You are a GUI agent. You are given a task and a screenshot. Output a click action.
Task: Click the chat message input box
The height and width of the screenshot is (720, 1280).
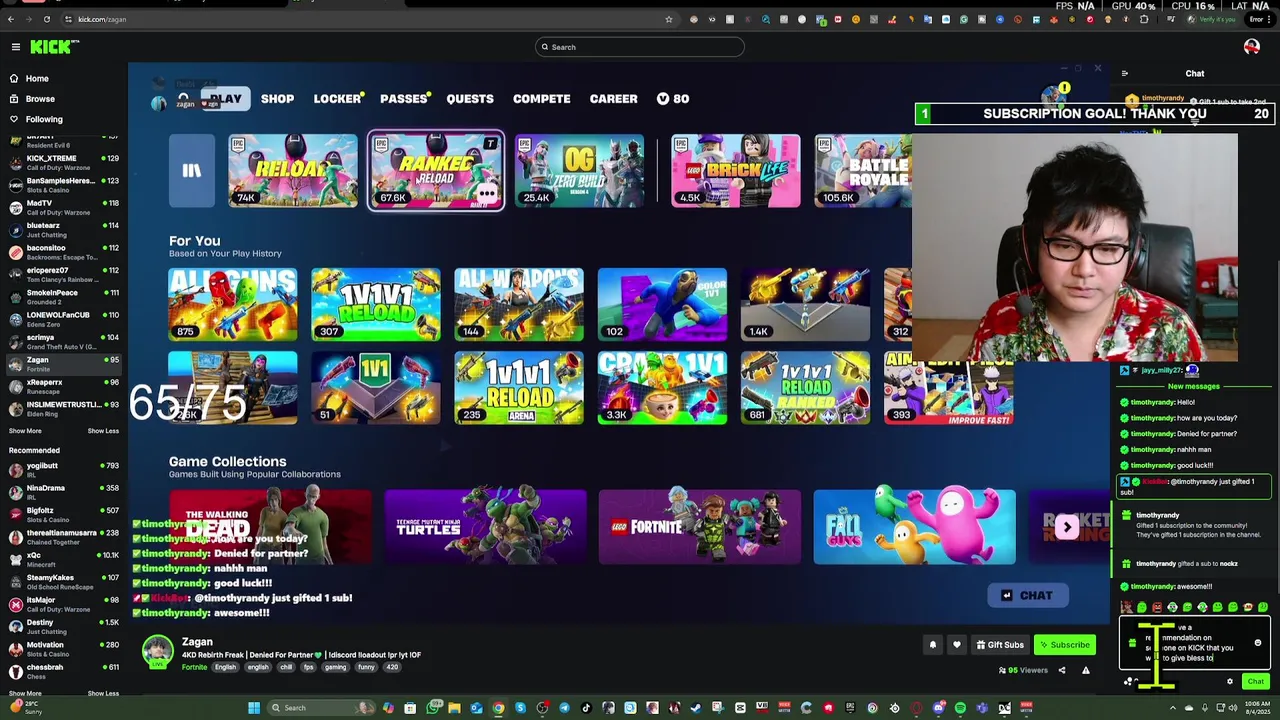(1195, 643)
